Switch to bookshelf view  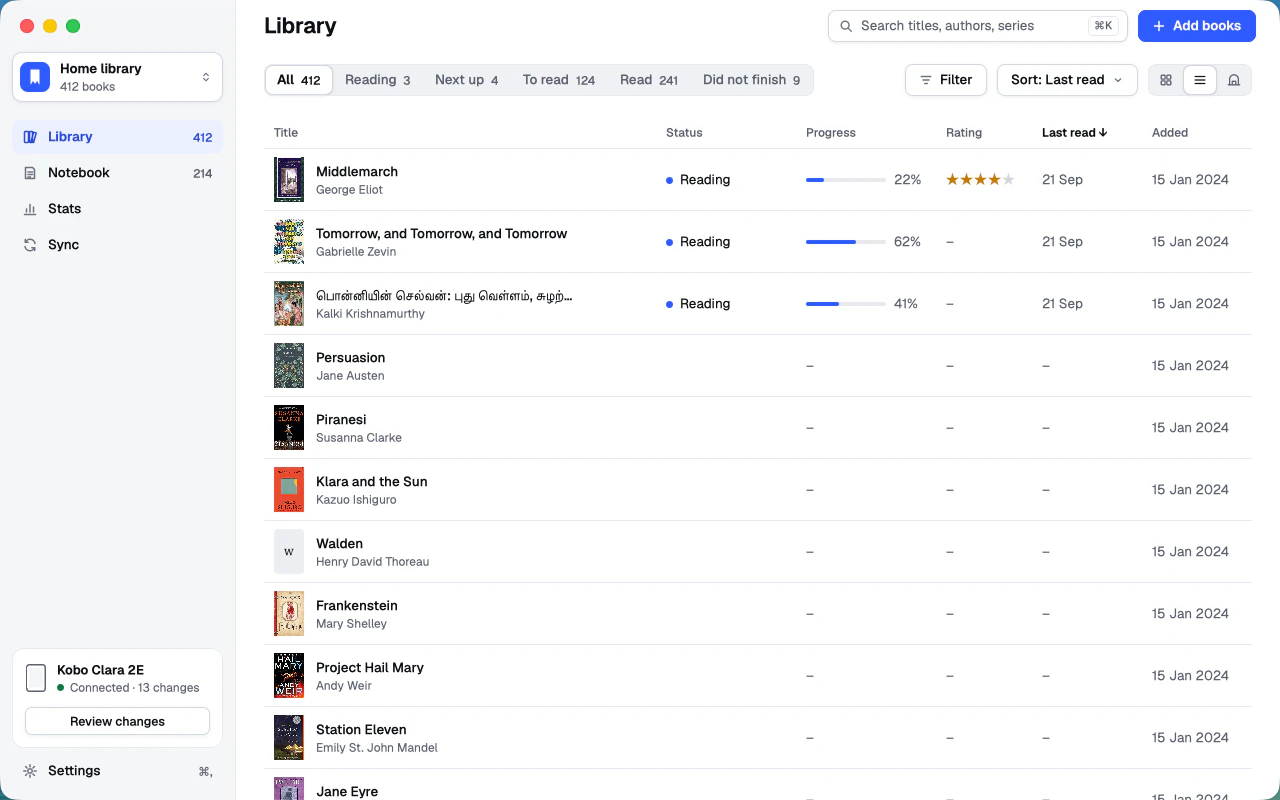pos(1234,80)
